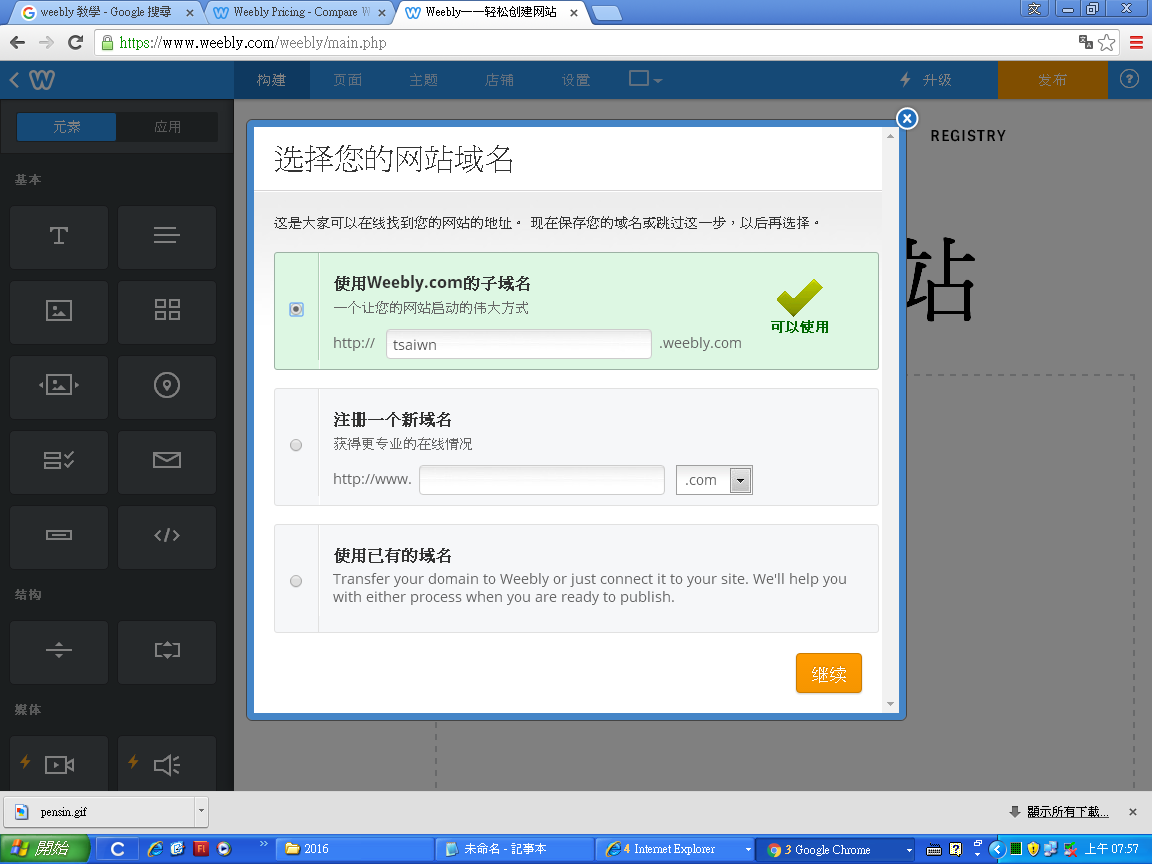This screenshot has height=864, width=1152.
Task: Click the REGISTRY text on the page
Action: pos(968,136)
